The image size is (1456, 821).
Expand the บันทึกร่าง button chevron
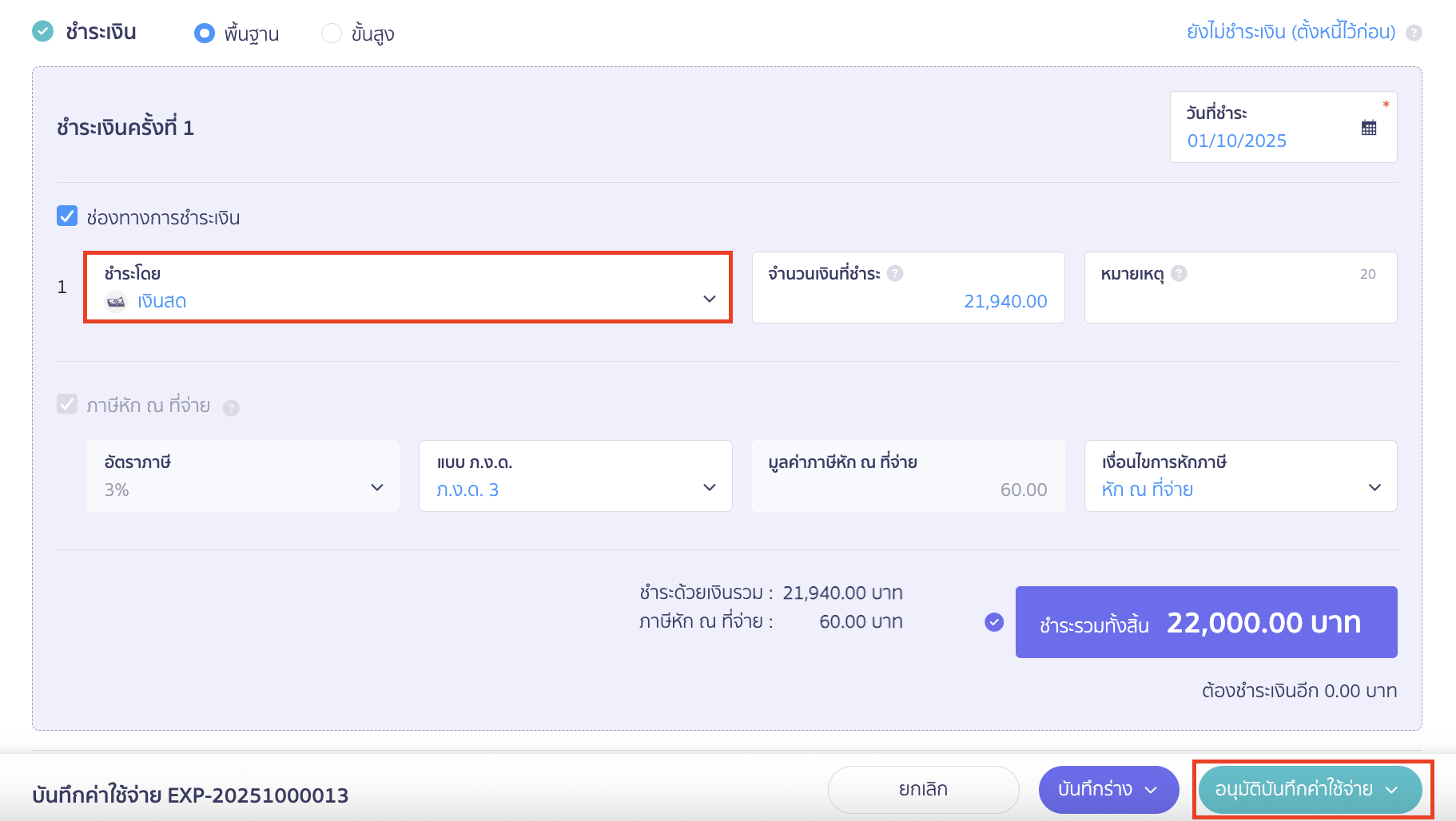pos(1151,789)
